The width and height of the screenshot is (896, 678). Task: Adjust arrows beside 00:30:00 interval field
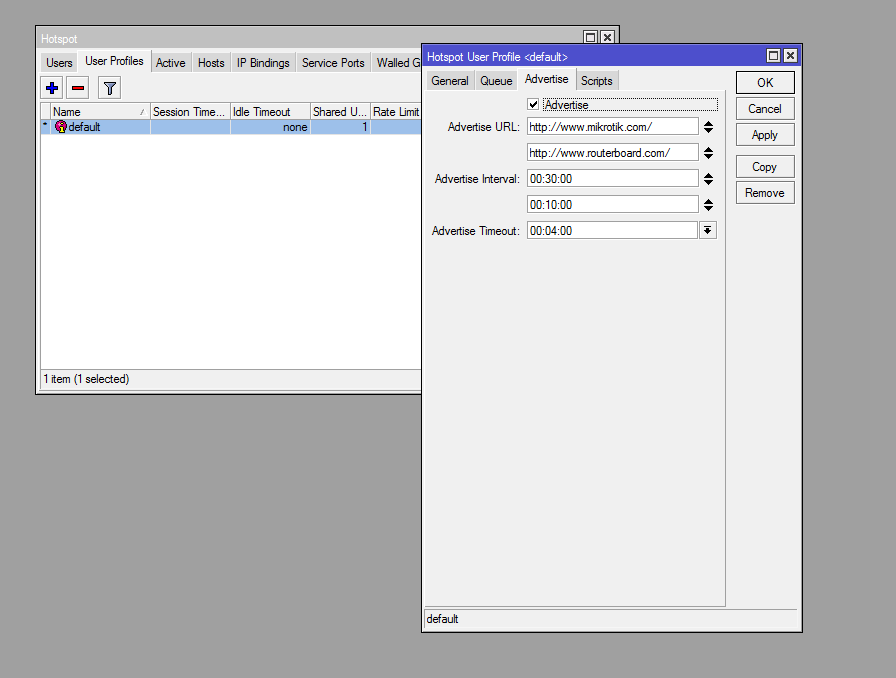[x=709, y=179]
